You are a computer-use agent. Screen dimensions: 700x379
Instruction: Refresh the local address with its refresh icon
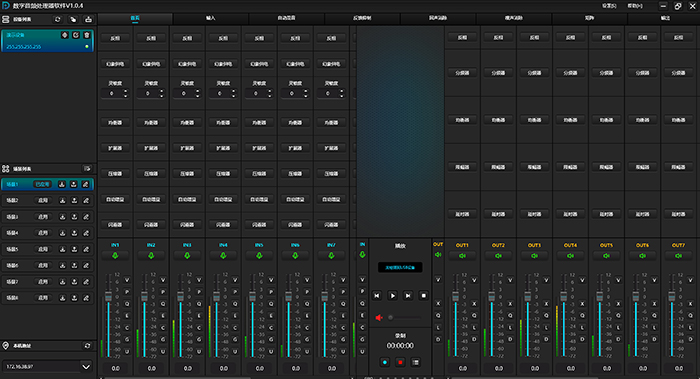point(88,346)
